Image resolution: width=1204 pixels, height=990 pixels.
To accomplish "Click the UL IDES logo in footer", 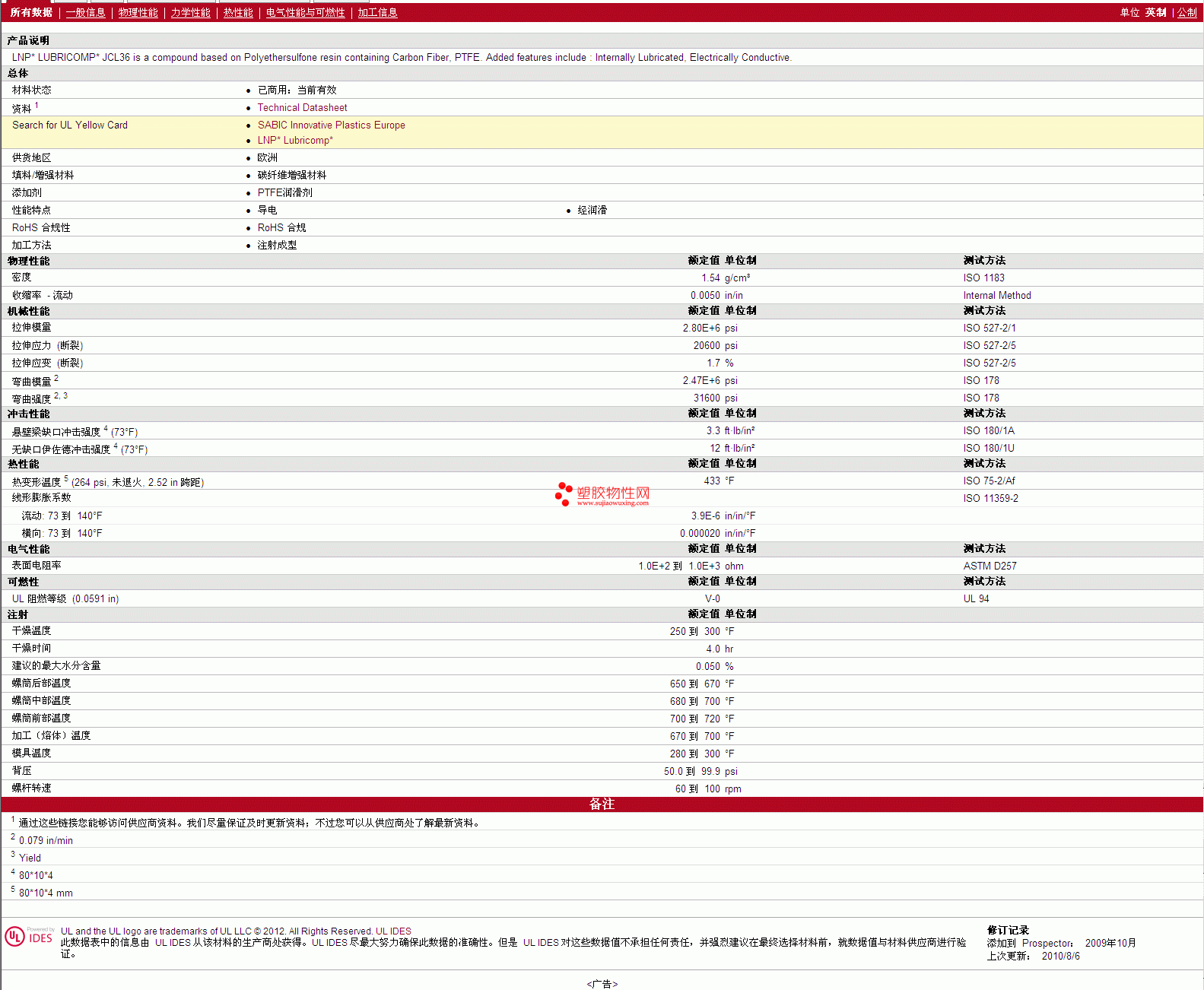I will [29, 936].
